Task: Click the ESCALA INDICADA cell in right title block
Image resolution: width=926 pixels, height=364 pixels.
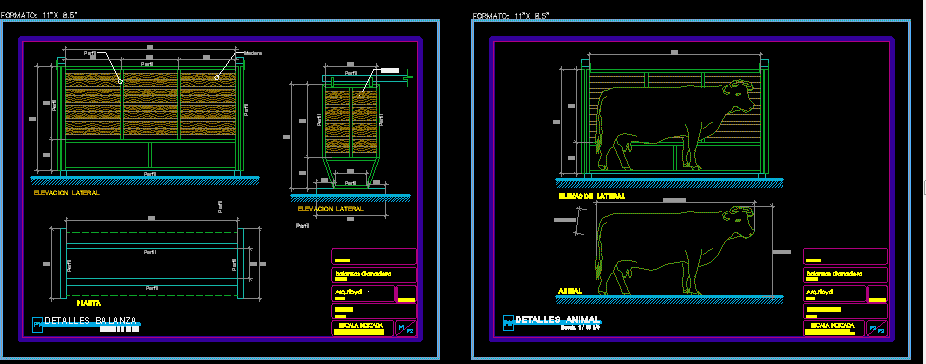Action: [834, 329]
